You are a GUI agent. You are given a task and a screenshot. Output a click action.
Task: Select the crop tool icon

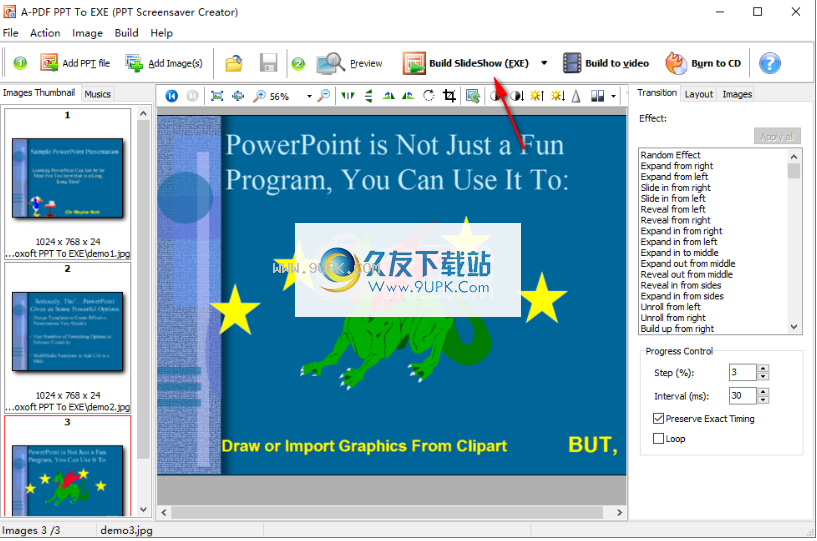tap(449, 95)
